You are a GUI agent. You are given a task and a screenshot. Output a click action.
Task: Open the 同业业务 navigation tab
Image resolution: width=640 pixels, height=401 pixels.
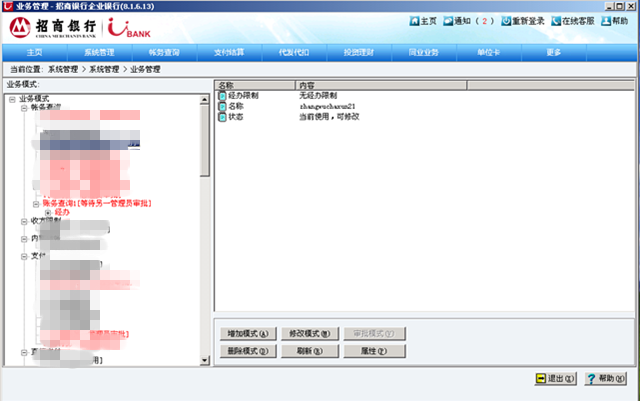(424, 53)
